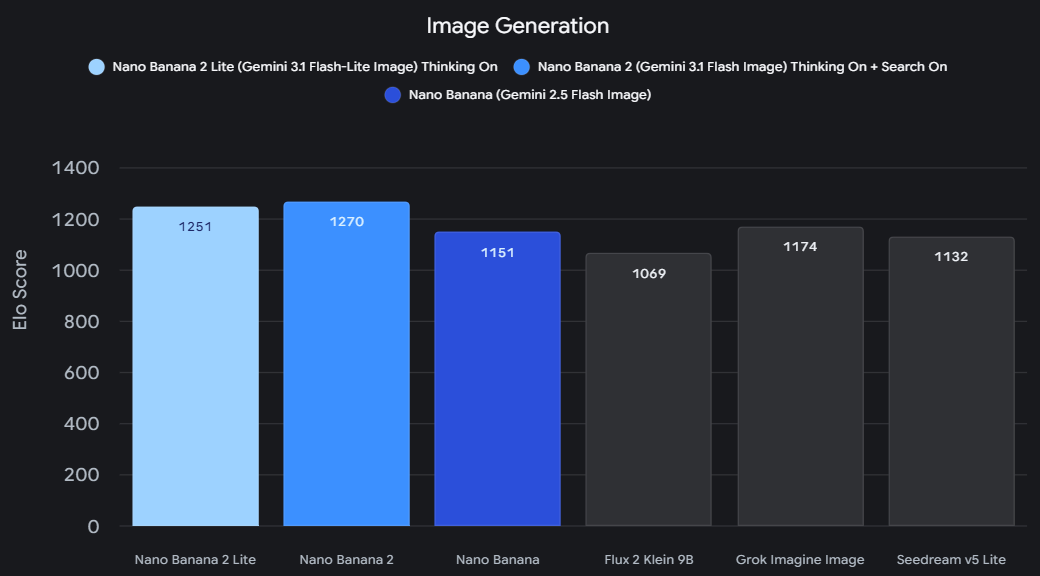Click the y-axis tick label 400
The height and width of the screenshot is (576, 1040).
[x=82, y=424]
